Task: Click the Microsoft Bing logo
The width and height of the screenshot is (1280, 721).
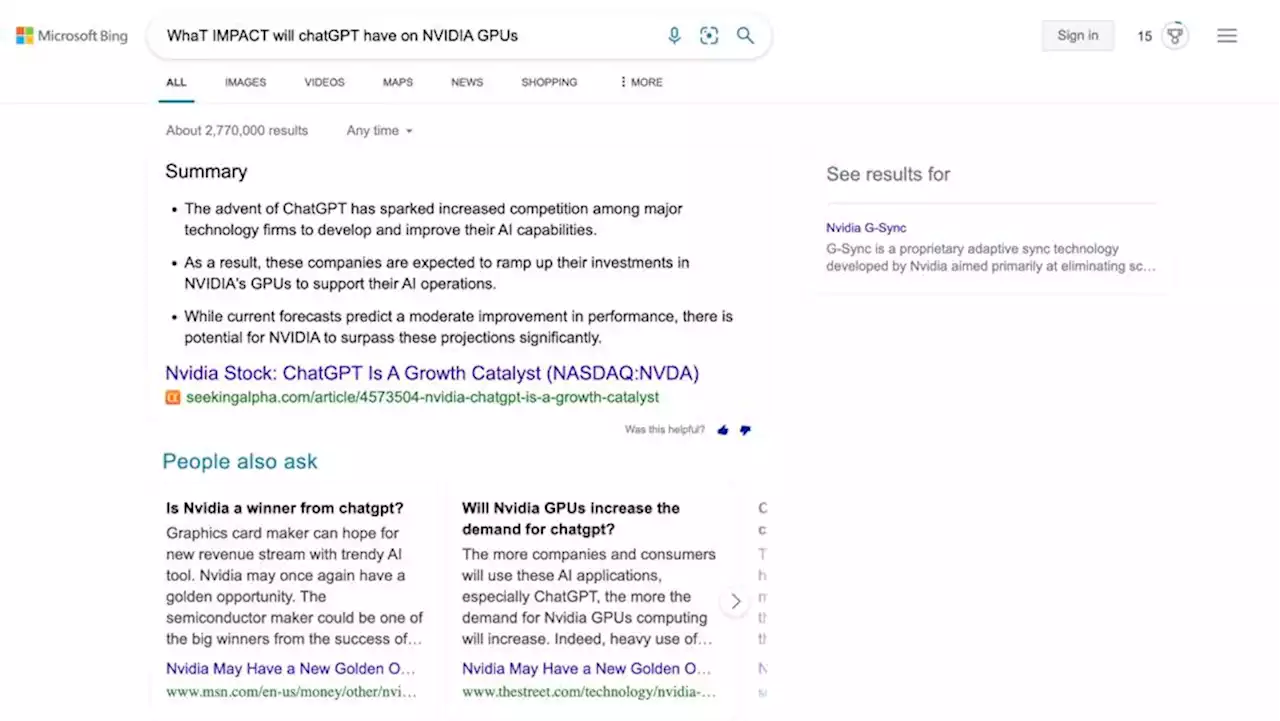Action: 72,36
